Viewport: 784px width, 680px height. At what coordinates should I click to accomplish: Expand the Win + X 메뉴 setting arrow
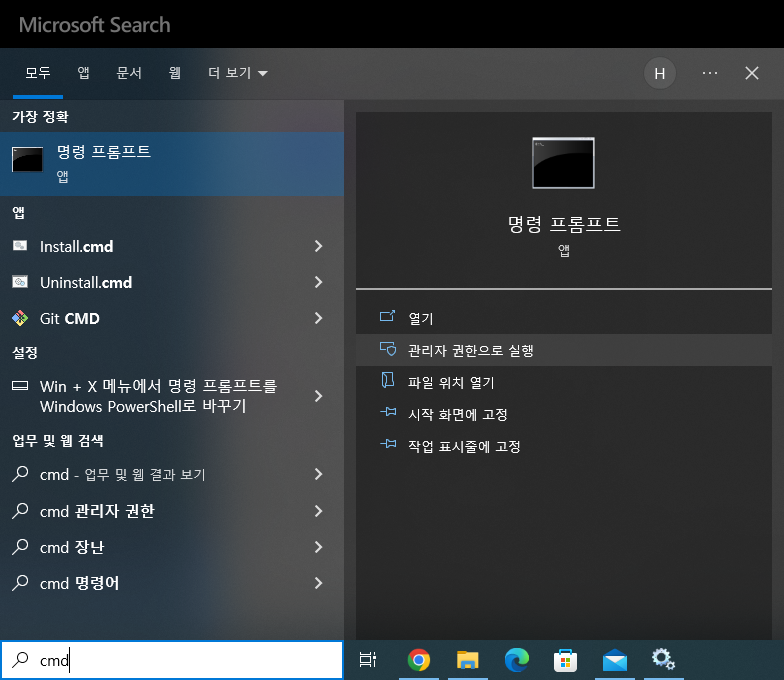318,396
